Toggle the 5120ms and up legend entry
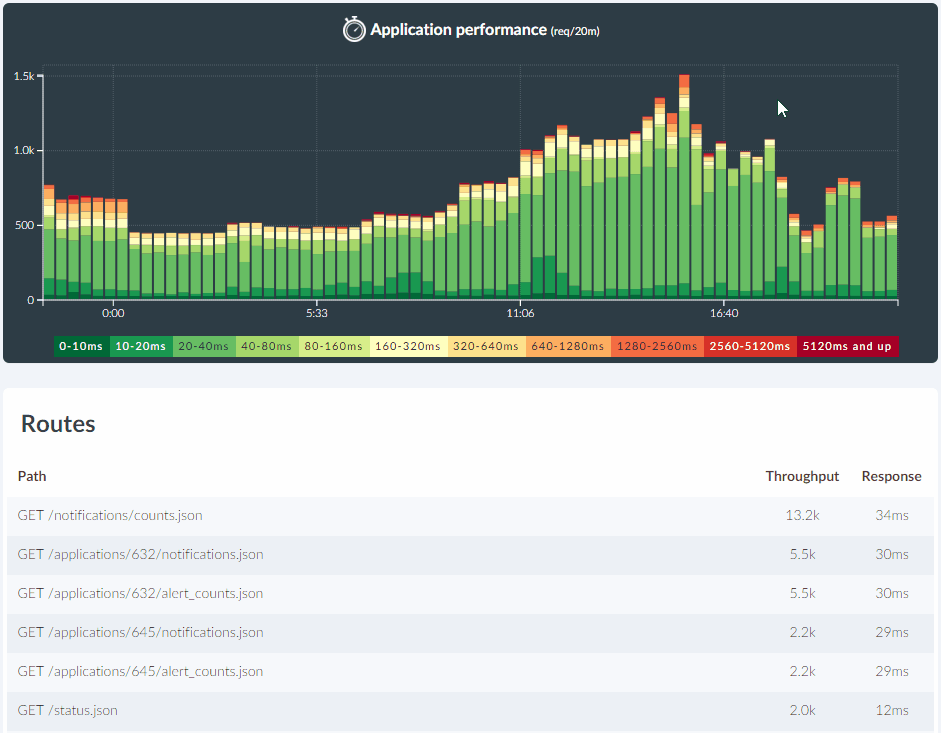The image size is (941, 733). [848, 346]
